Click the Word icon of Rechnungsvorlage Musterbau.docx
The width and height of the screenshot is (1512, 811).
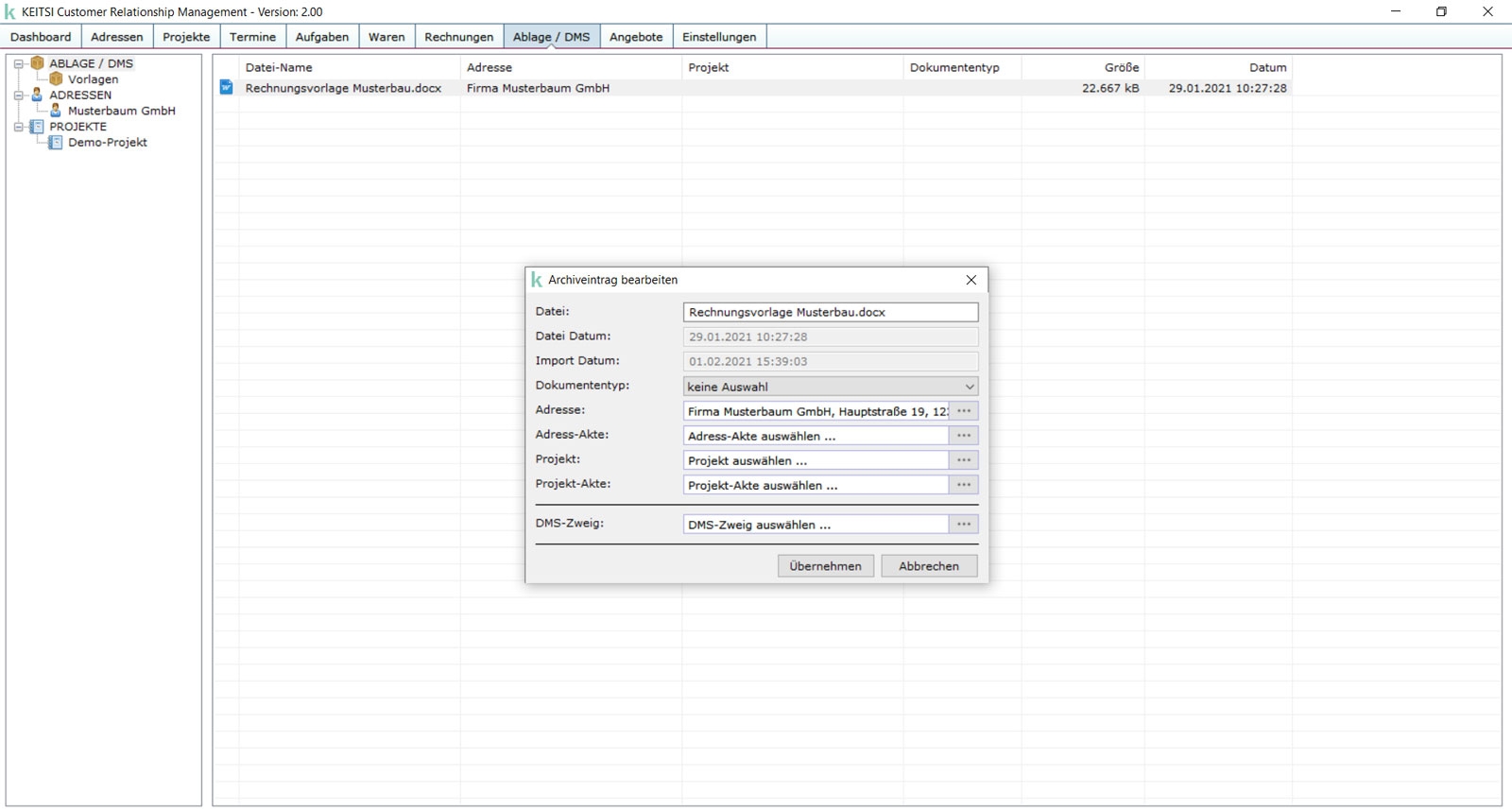227,87
